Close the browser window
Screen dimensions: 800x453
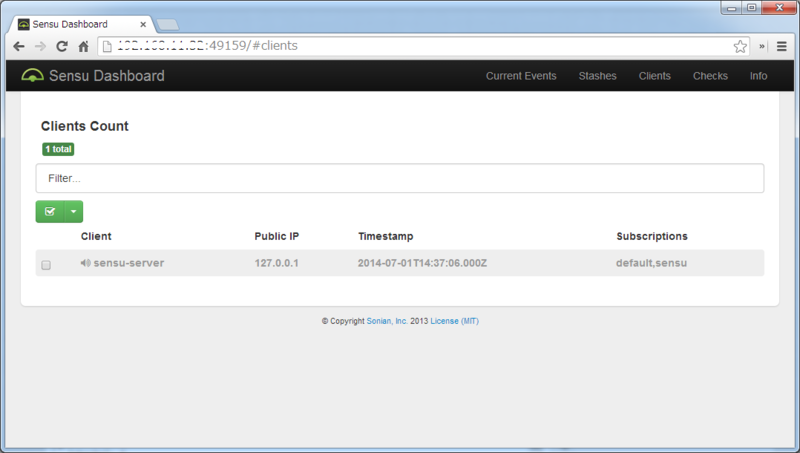tap(779, 8)
